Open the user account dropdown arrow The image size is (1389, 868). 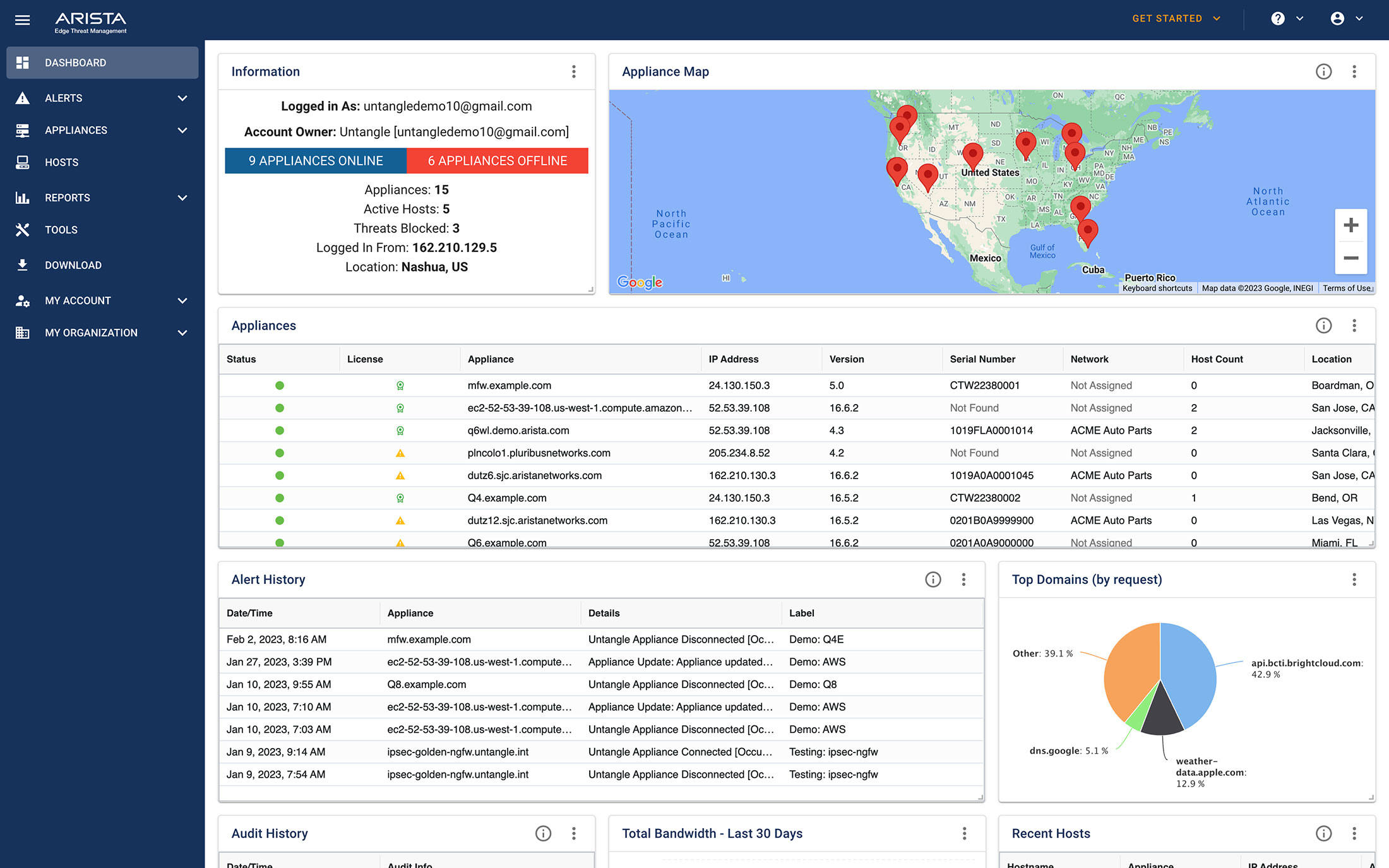pyautogui.click(x=1359, y=19)
